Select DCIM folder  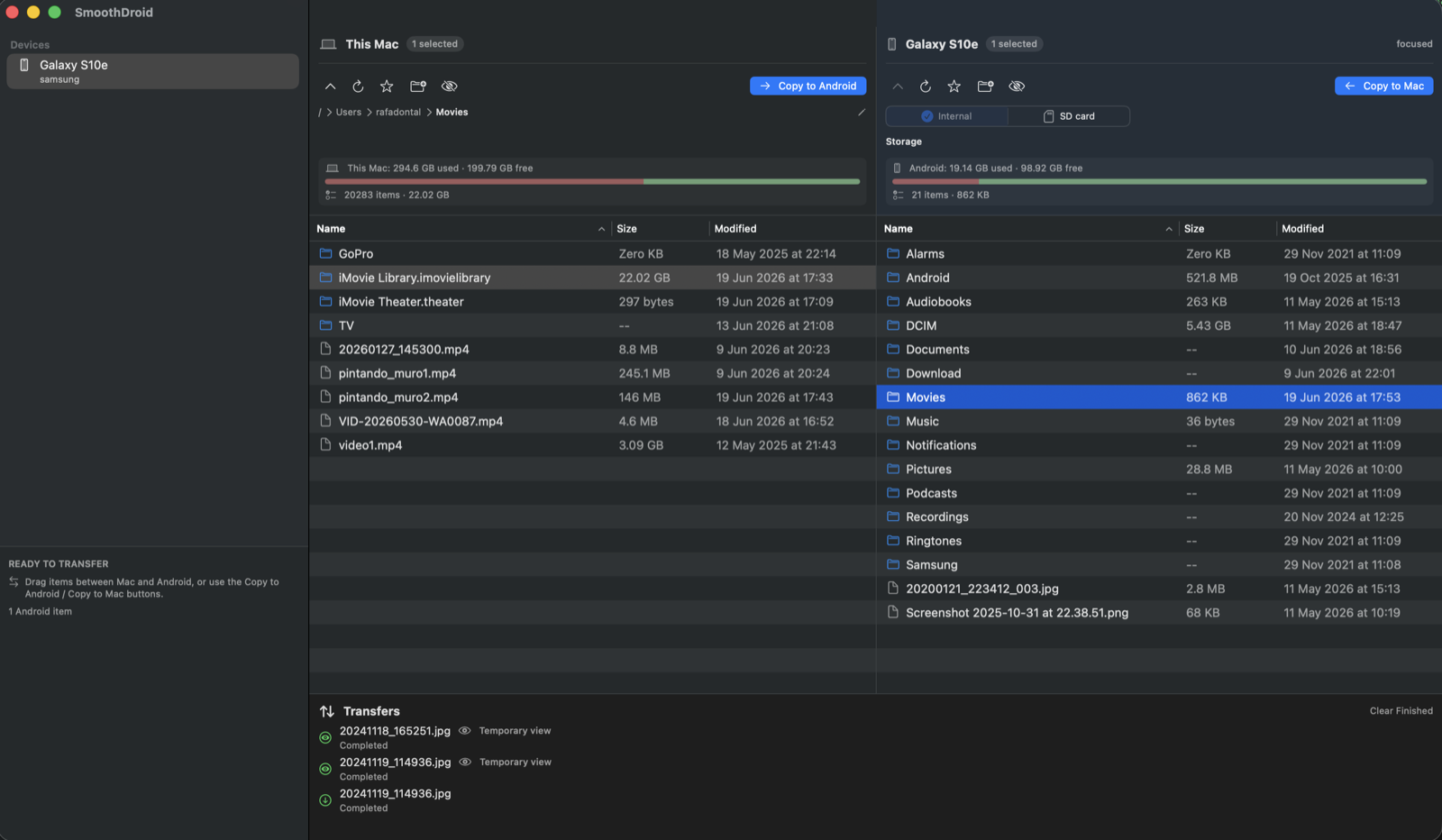[x=1159, y=325]
